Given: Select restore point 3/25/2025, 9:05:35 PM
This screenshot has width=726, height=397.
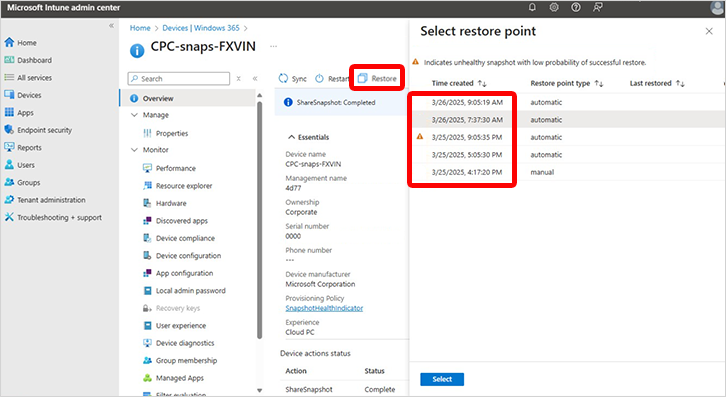Looking at the screenshot, I should (568, 137).
